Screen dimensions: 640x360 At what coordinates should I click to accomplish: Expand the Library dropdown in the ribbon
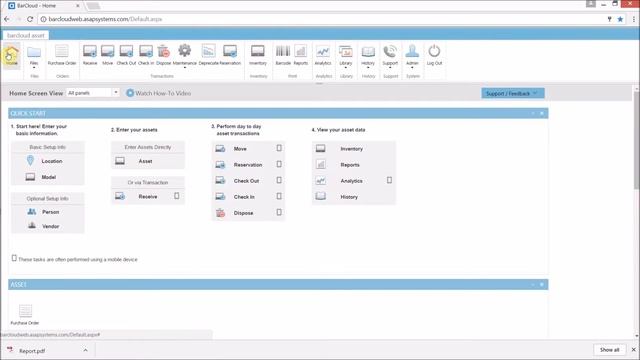click(x=346, y=67)
